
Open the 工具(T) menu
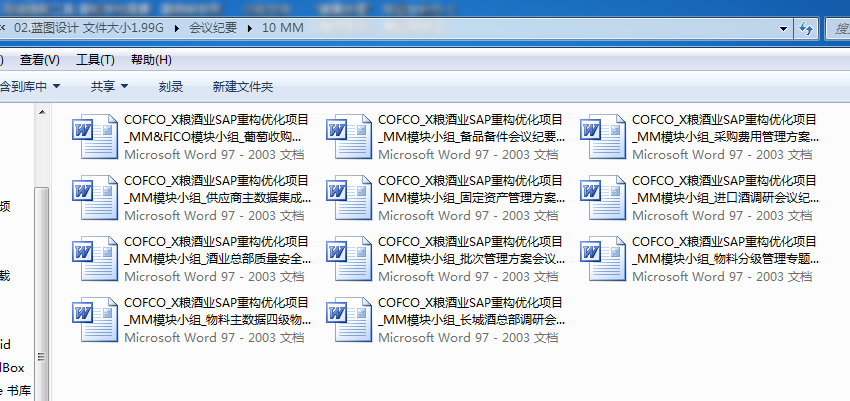click(x=95, y=60)
